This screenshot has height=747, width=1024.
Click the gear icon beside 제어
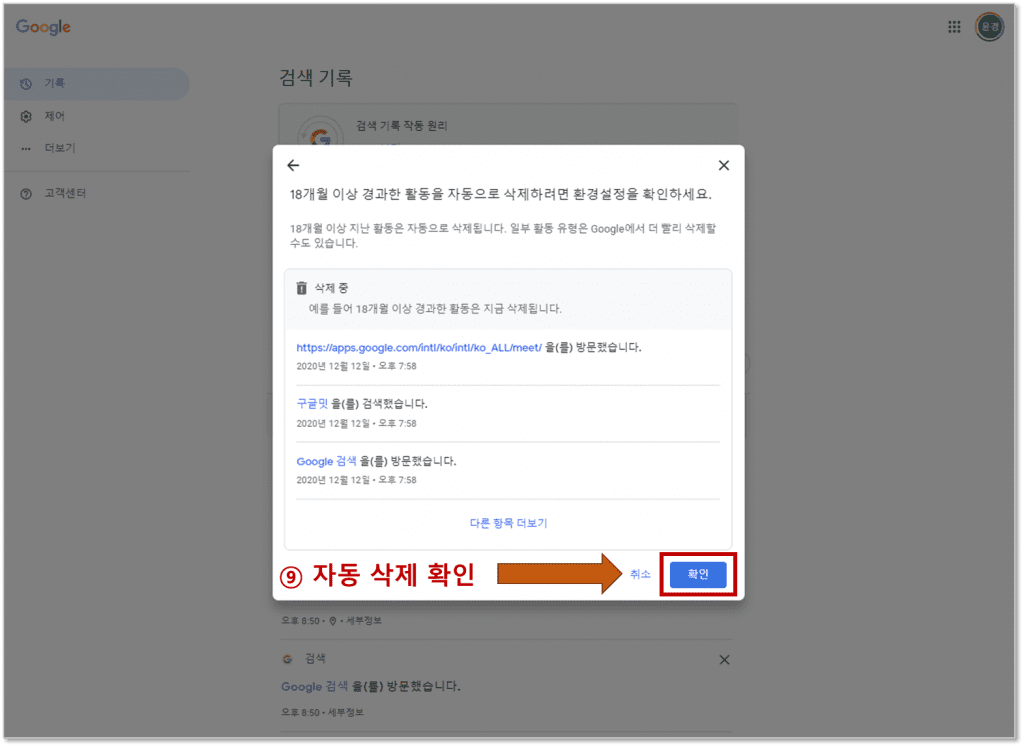[26, 116]
